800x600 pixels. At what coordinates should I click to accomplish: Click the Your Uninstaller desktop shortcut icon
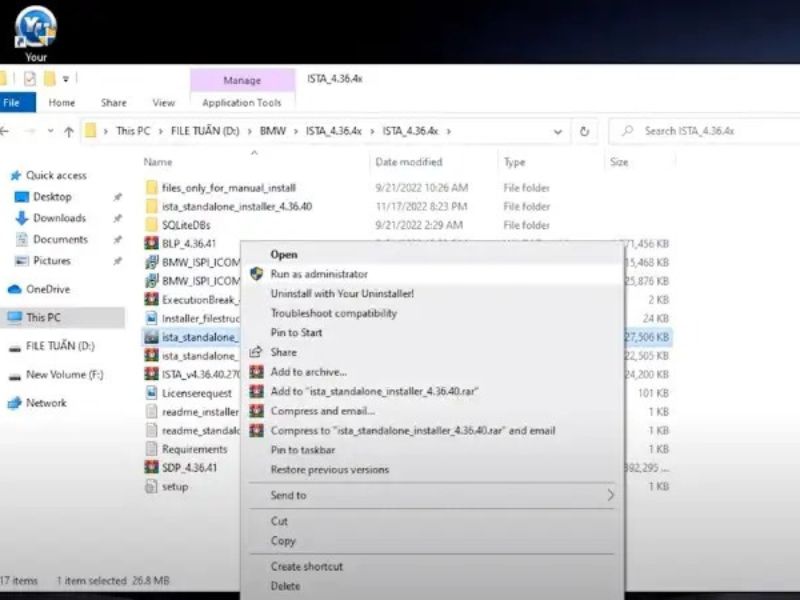(x=36, y=27)
